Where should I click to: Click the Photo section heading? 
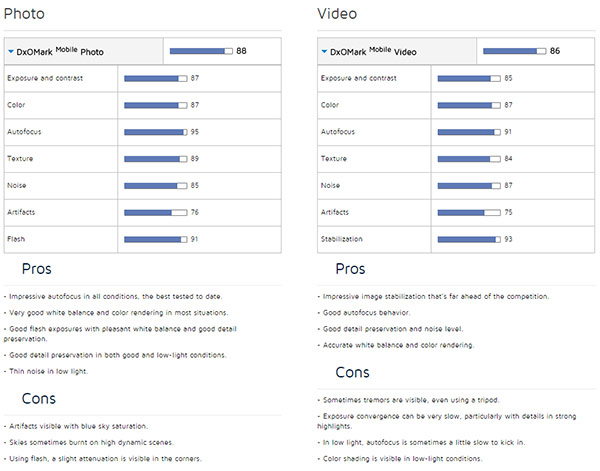[x=24, y=14]
